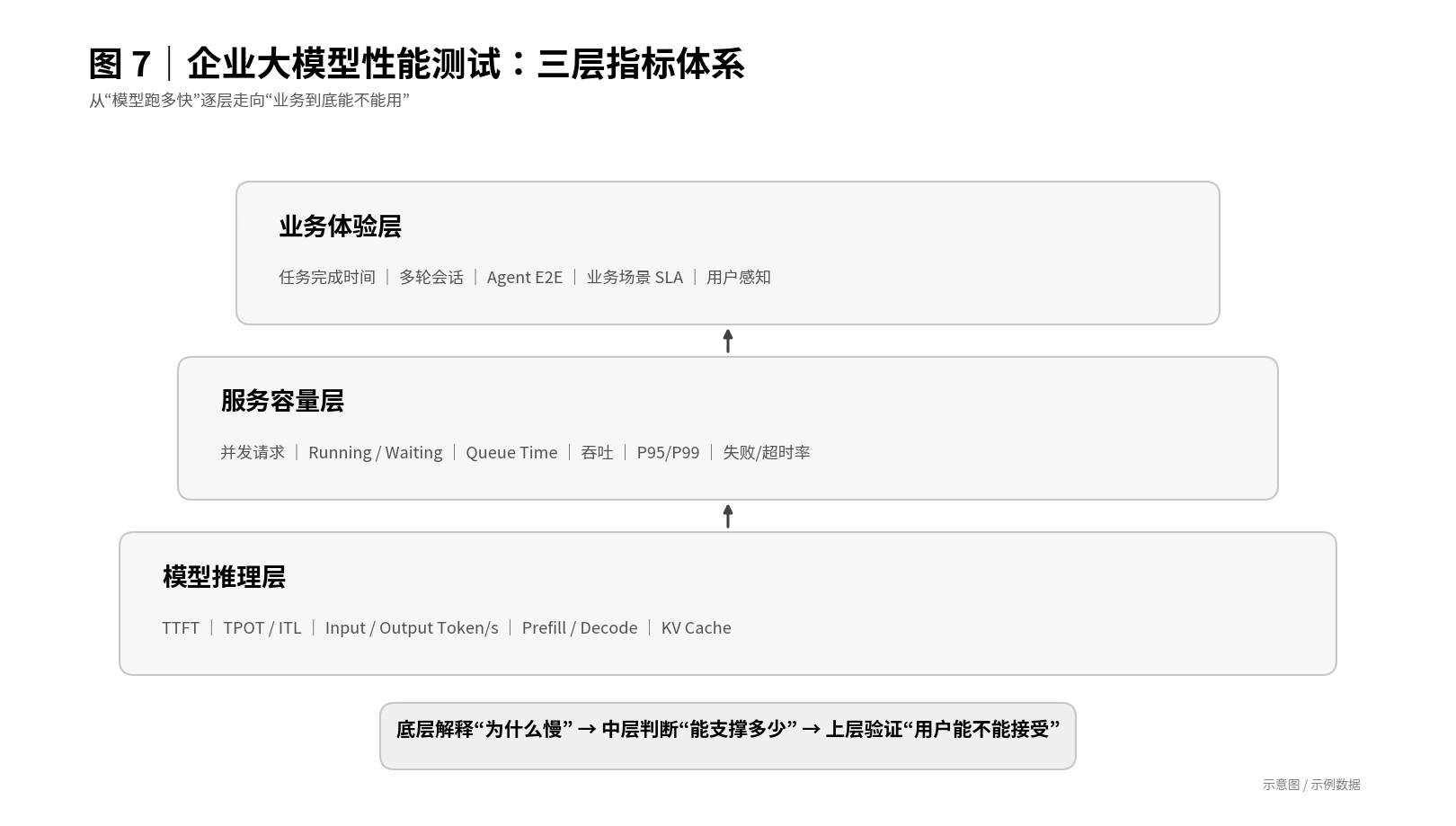Click the 并发请求 metric
The image size is (1456, 826).
click(x=253, y=452)
